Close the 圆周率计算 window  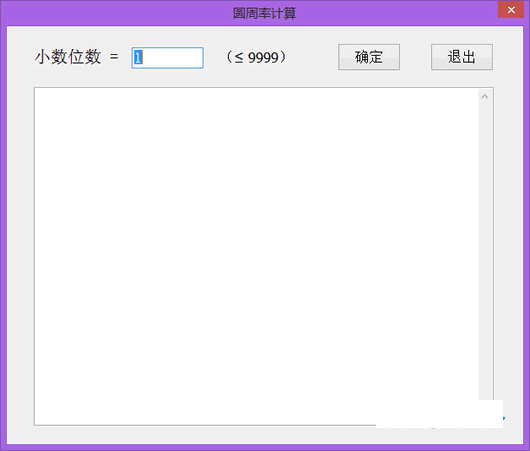(511, 9)
